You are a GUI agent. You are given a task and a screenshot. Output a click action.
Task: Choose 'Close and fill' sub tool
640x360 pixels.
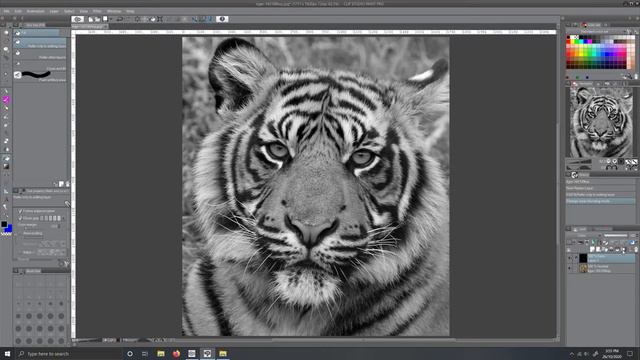[x=40, y=65]
